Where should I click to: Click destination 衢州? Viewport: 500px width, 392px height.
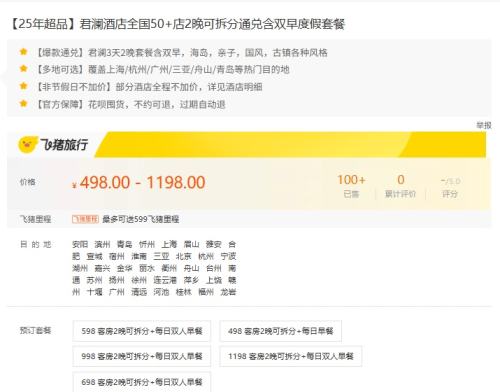(x=169, y=268)
